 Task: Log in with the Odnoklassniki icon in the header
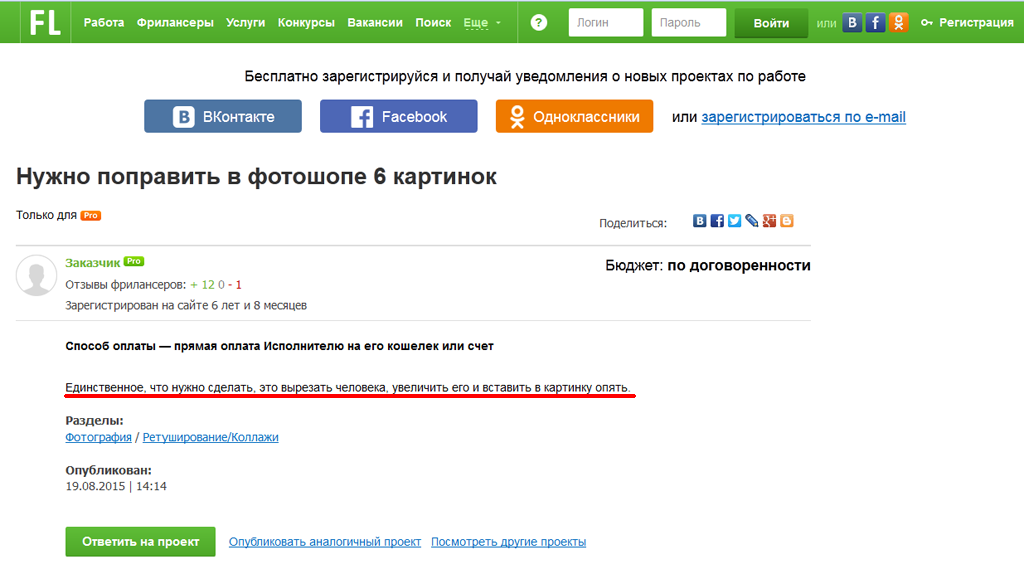[x=899, y=23]
